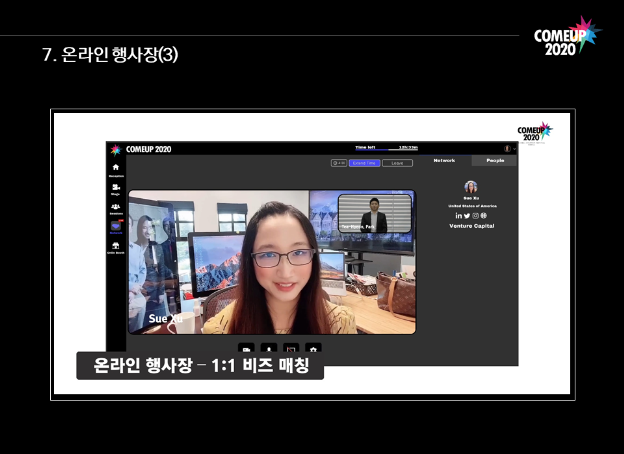This screenshot has height=454, width=624.
Task: Open Sue Xu's LinkedIn profile icon
Action: pyautogui.click(x=459, y=216)
